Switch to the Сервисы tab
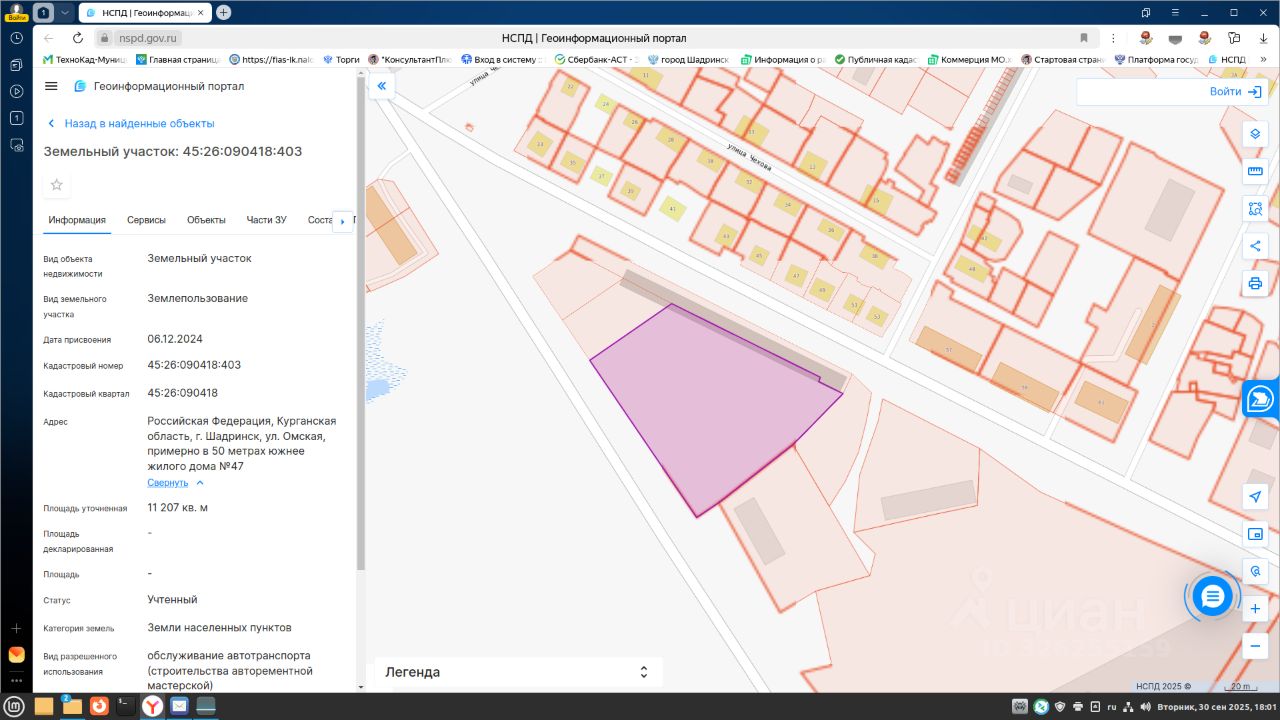This screenshot has width=1280, height=720. pyautogui.click(x=146, y=220)
